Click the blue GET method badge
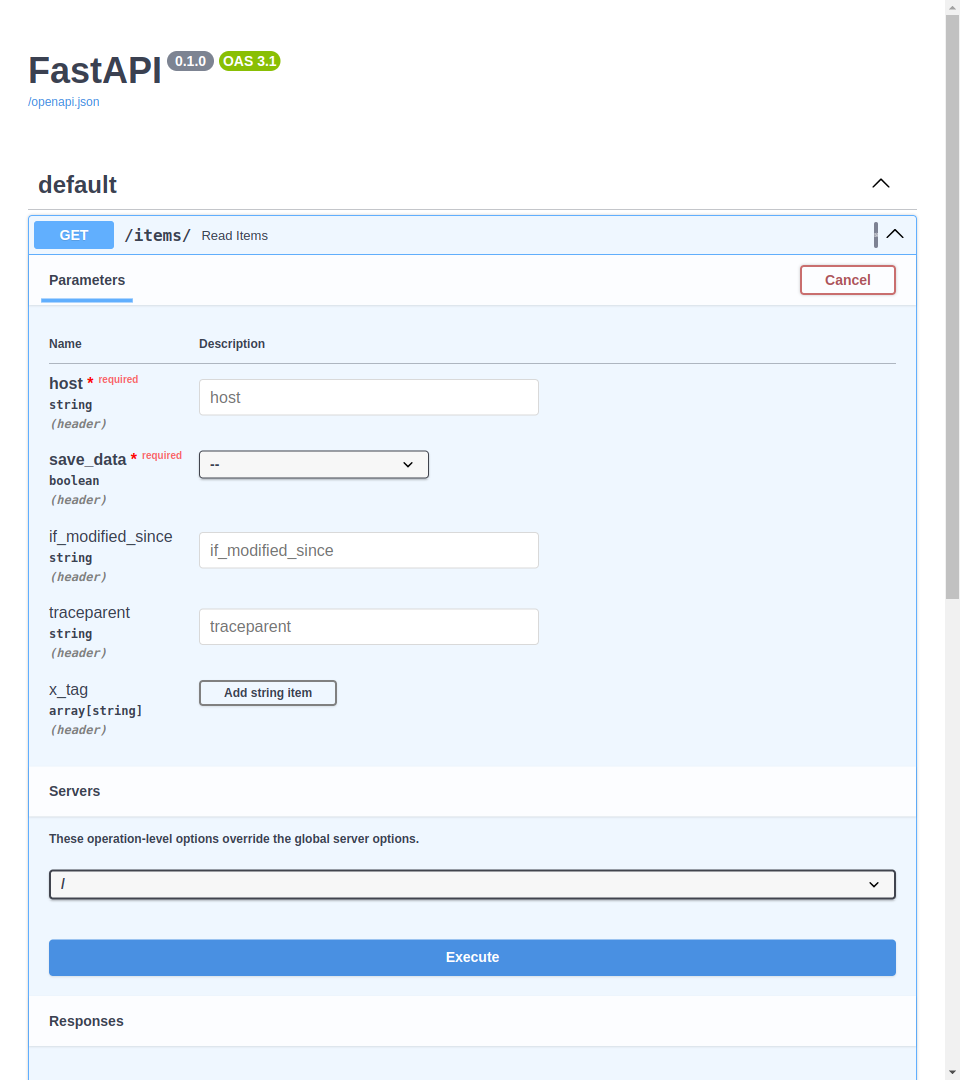 tap(74, 235)
